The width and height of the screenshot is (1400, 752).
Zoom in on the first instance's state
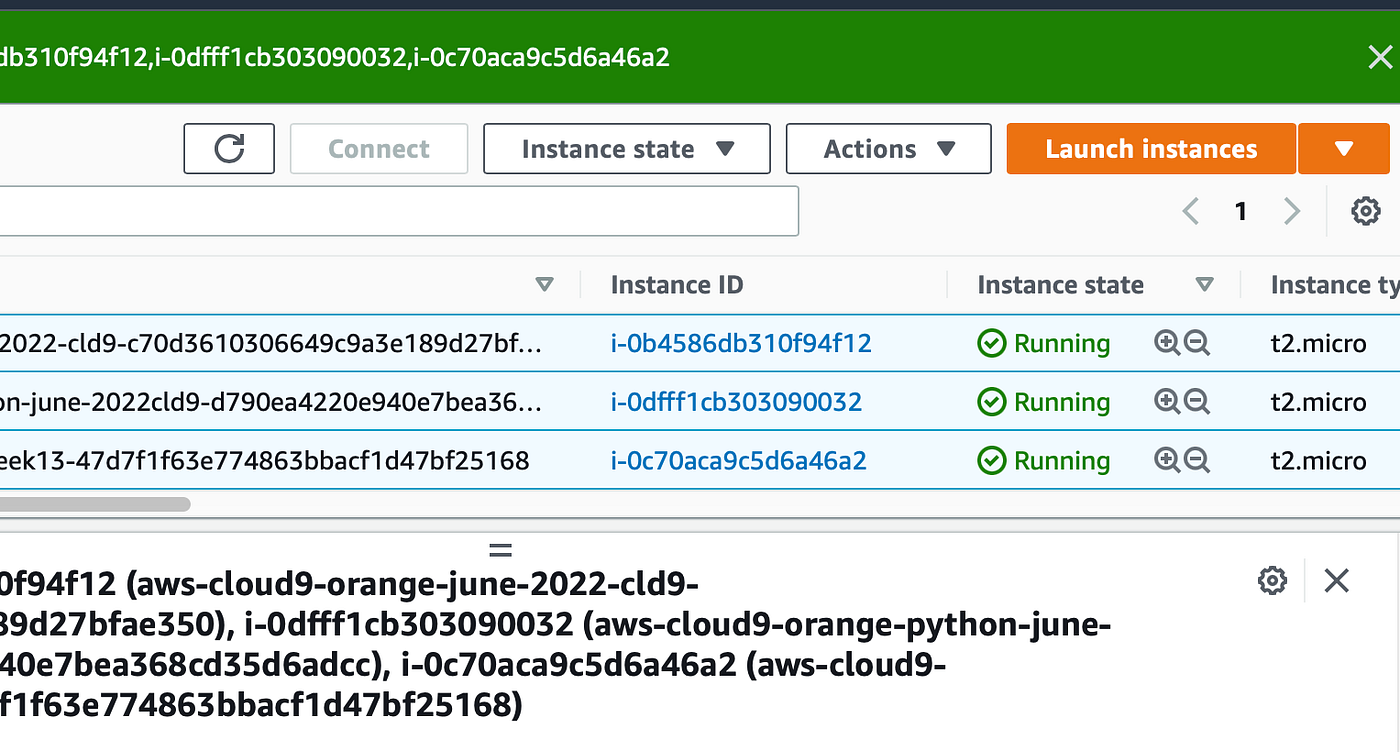(x=1167, y=342)
